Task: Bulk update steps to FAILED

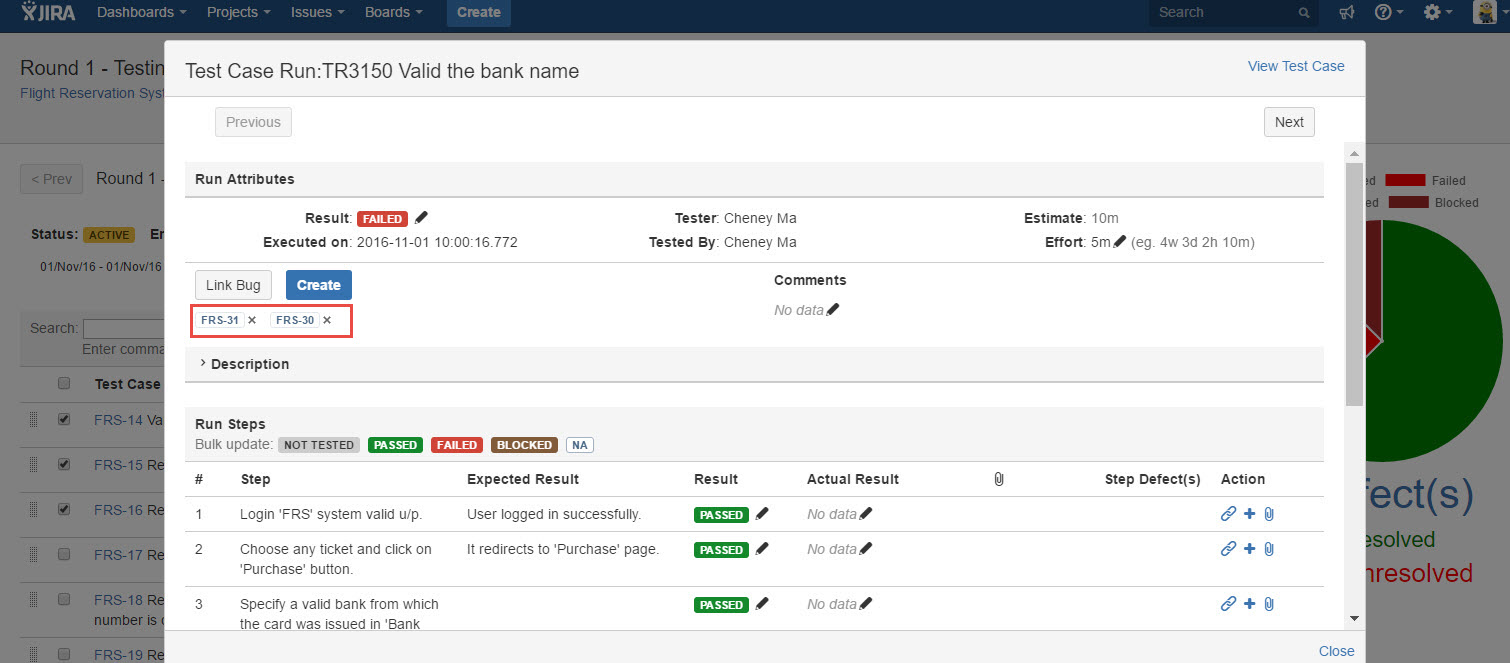Action: (457, 445)
